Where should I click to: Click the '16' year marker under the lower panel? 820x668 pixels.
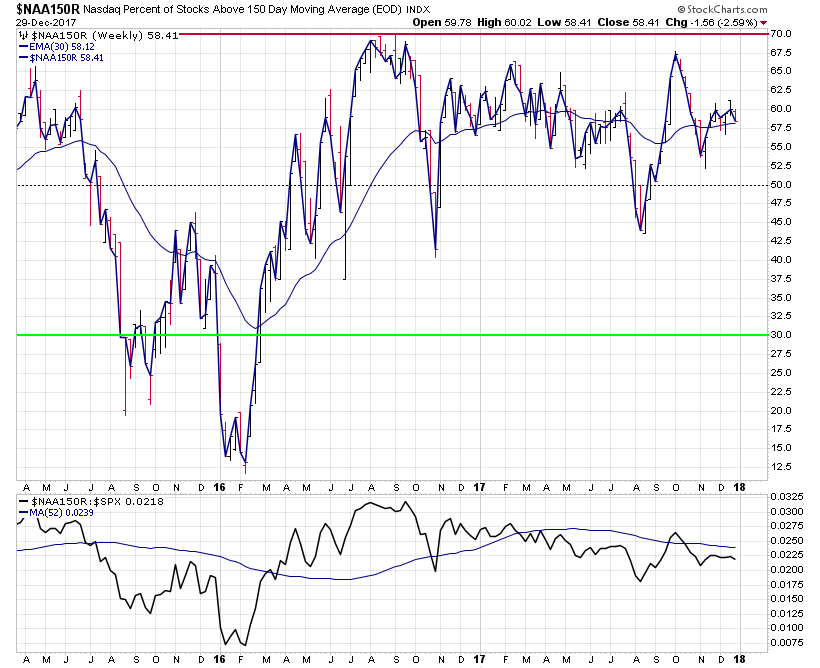coord(220,659)
